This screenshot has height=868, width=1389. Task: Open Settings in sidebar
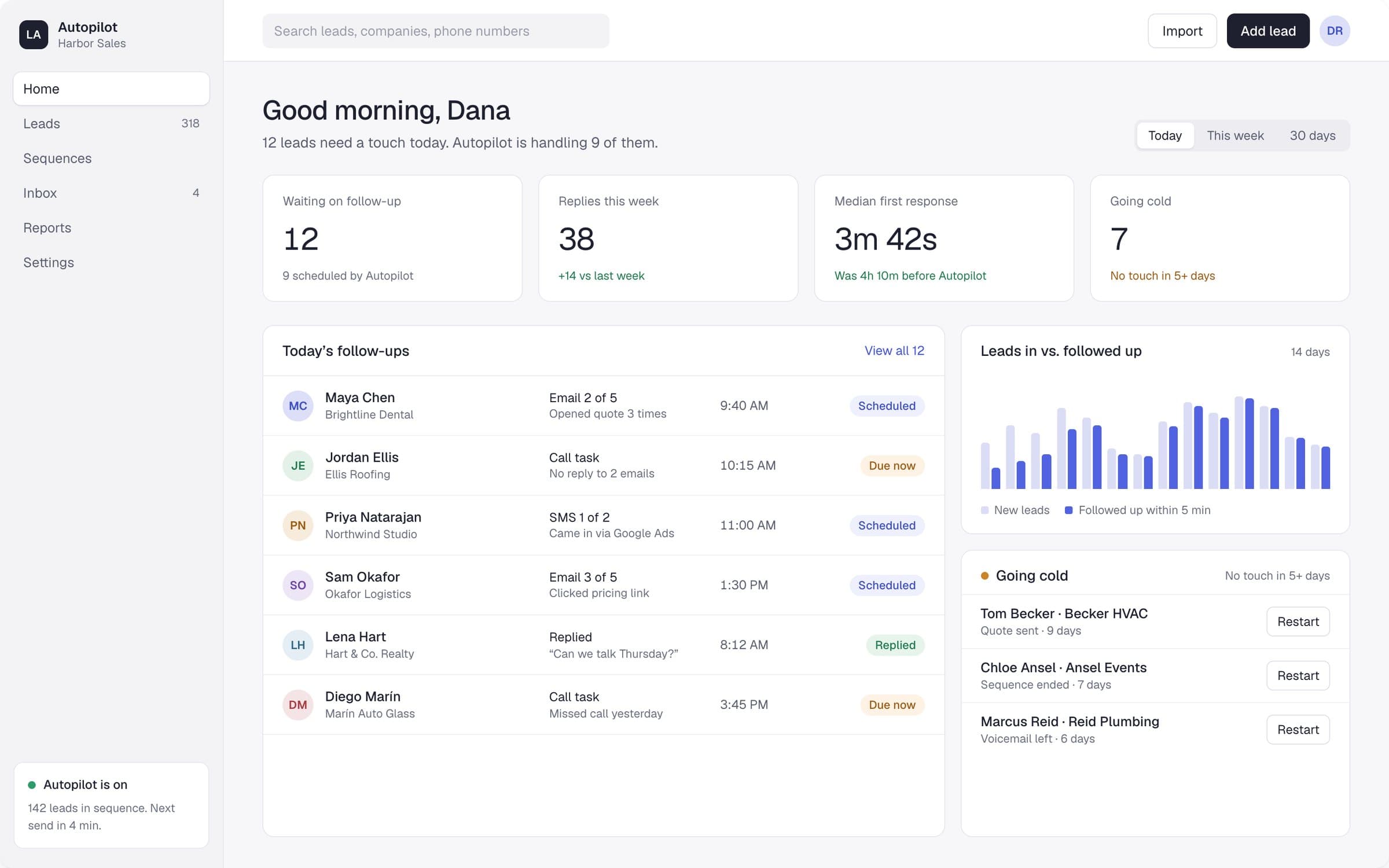[x=111, y=262]
